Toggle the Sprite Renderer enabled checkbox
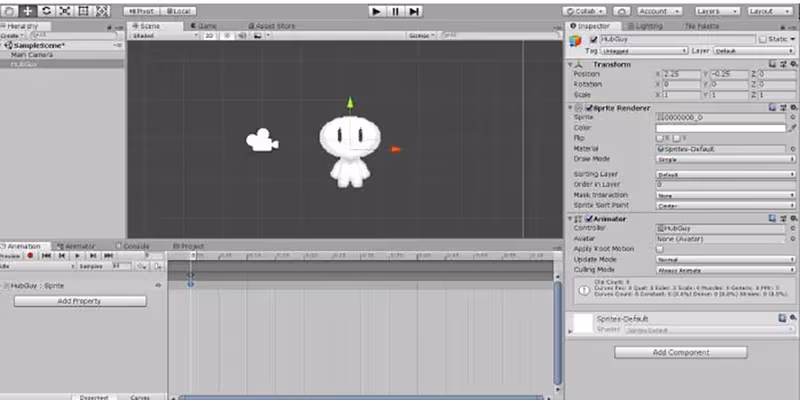 tap(589, 108)
